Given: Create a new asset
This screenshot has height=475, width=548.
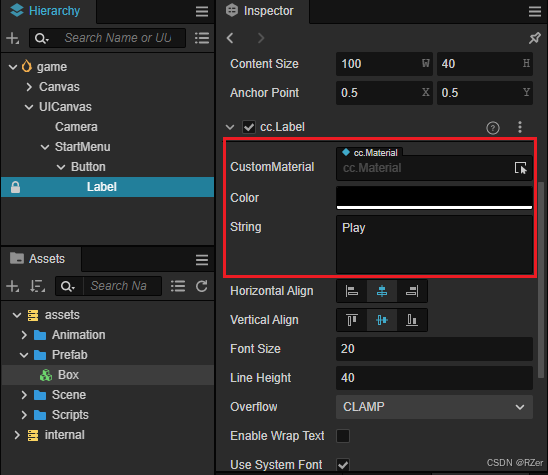Looking at the screenshot, I should pos(13,286).
